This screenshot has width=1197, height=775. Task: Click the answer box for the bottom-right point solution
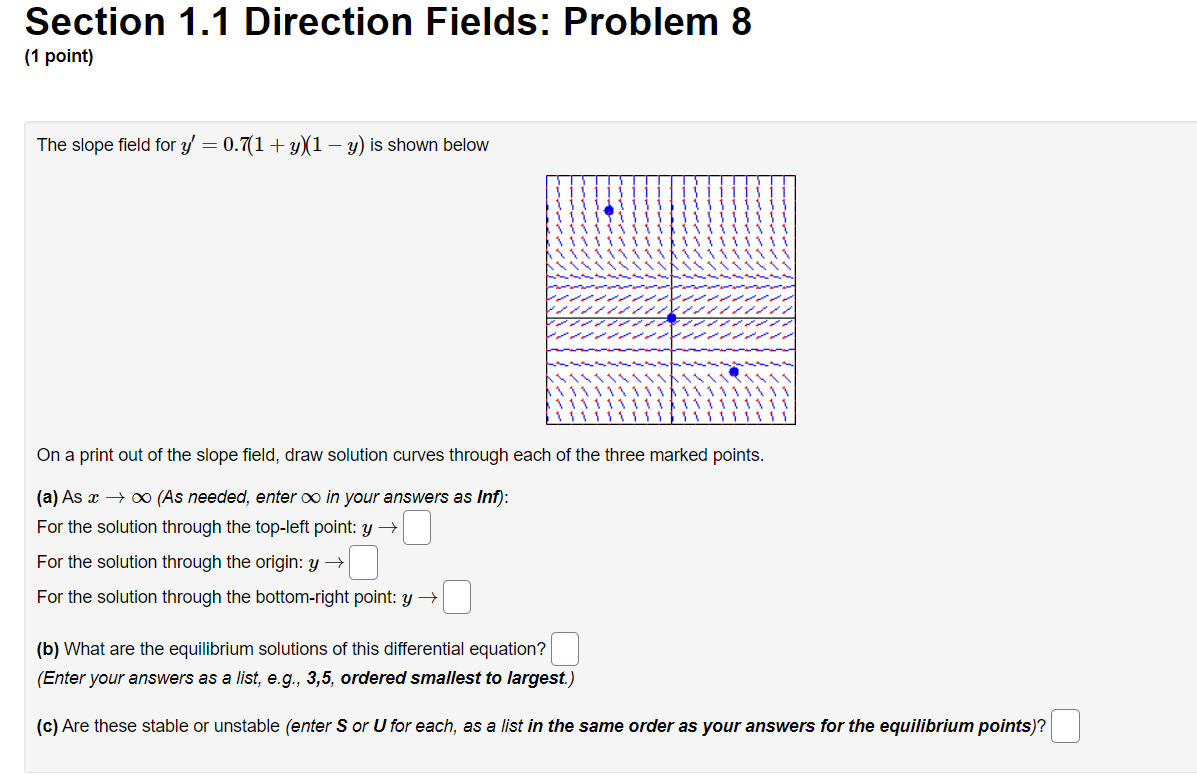456,597
